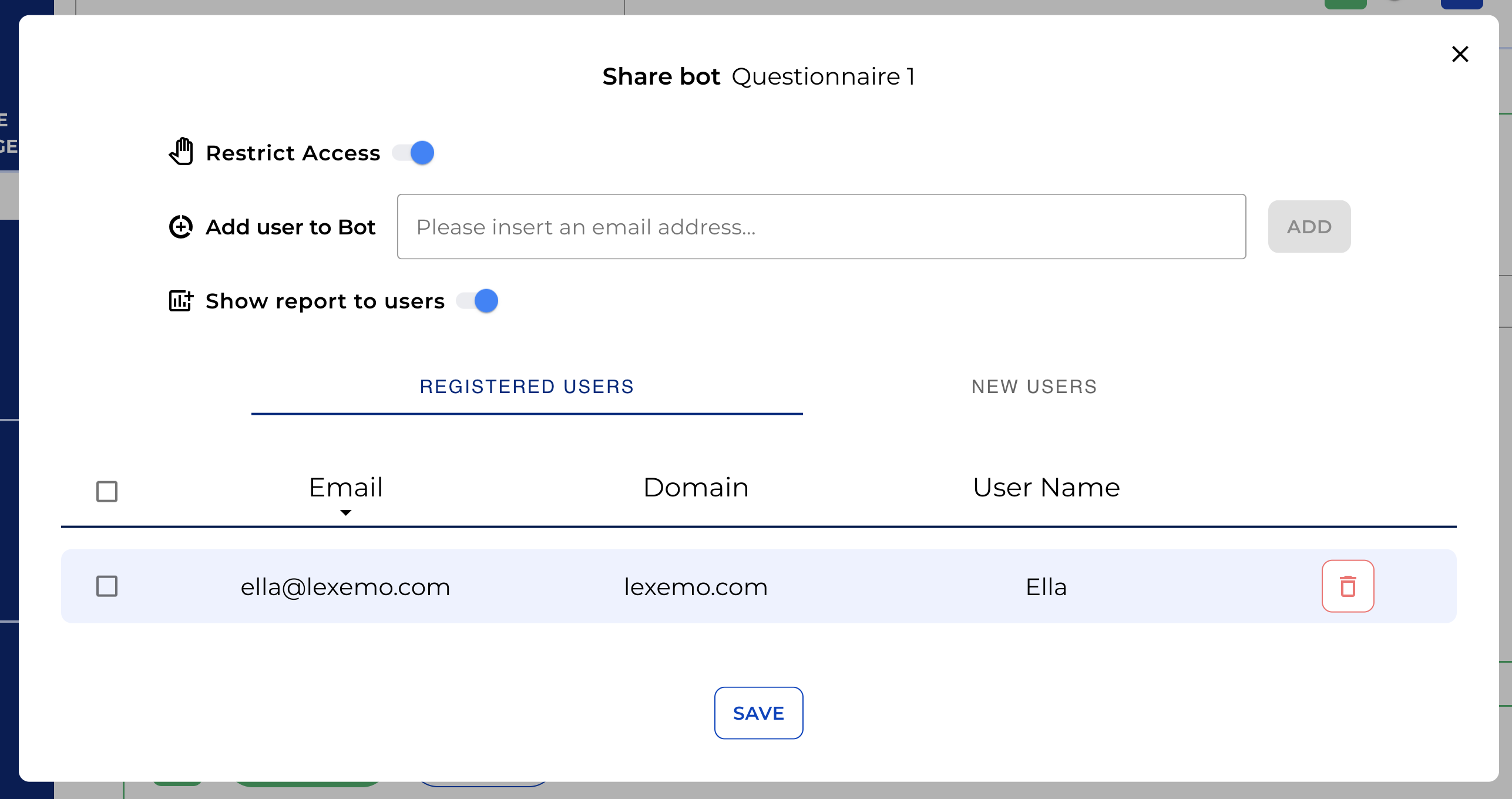Delete user Ella with trash icon
The height and width of the screenshot is (799, 1512).
point(1348,586)
